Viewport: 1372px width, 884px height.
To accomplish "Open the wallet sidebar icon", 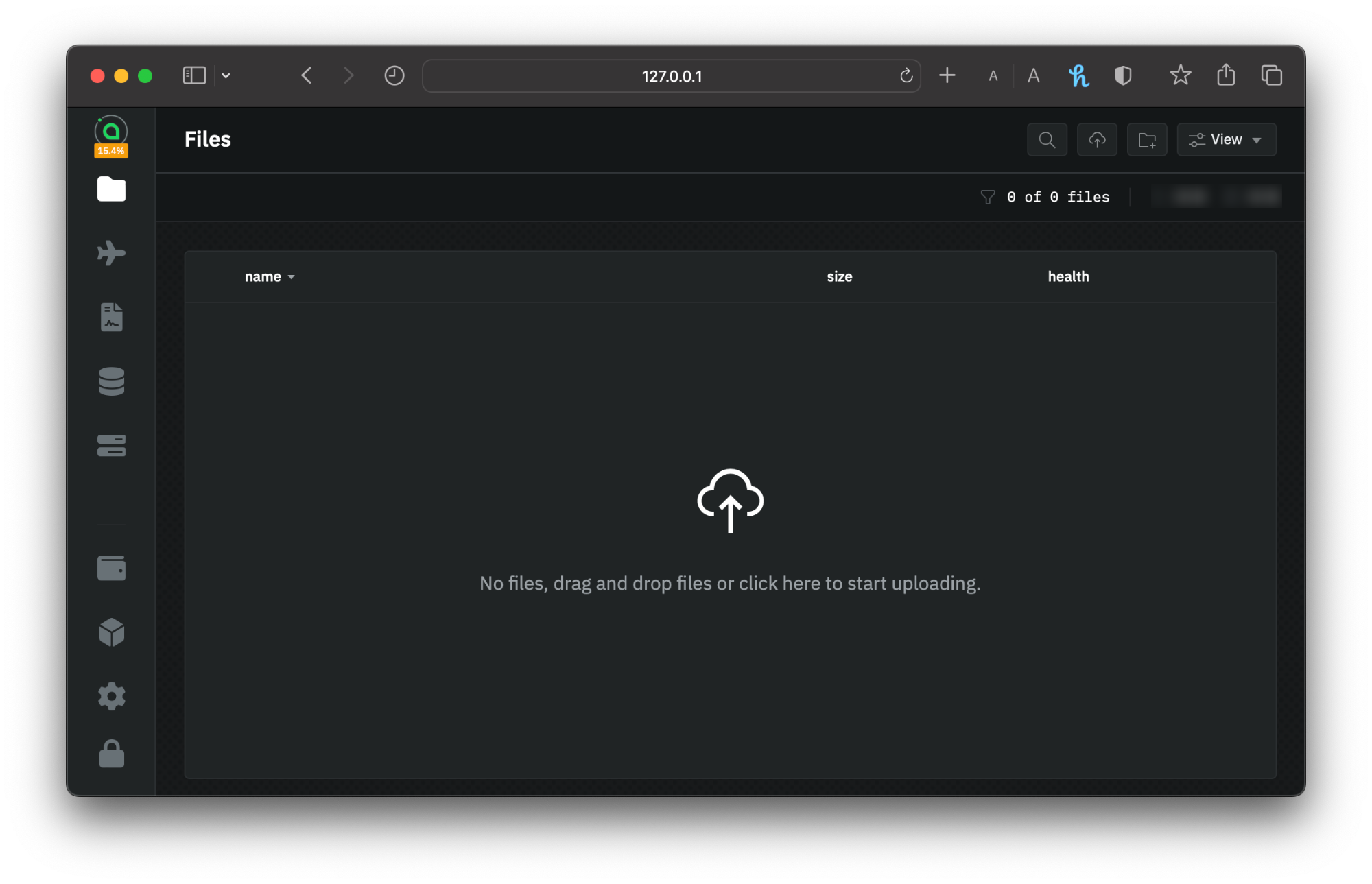I will [x=111, y=568].
